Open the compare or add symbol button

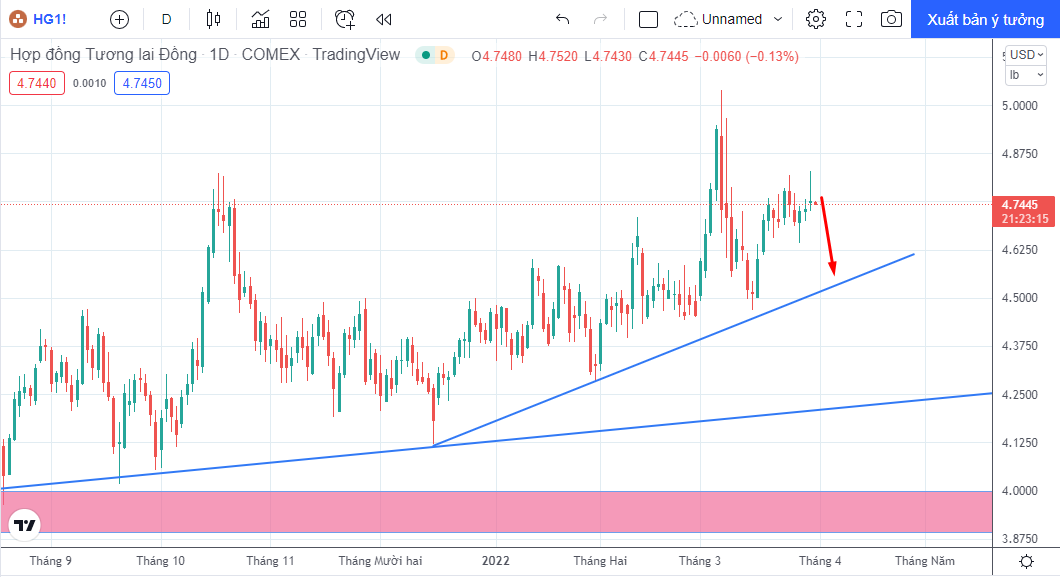120,20
